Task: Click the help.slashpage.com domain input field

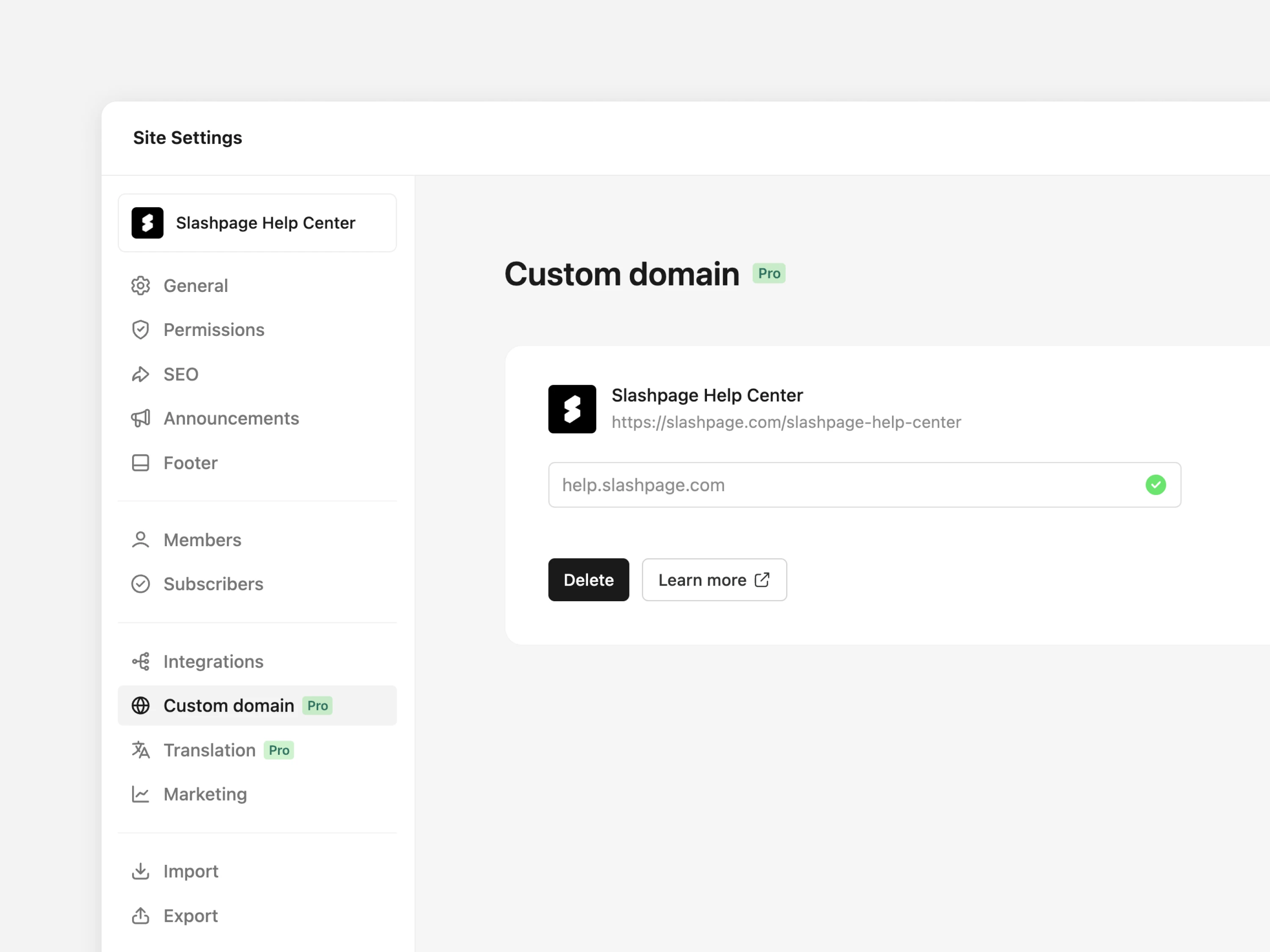Action: pos(864,485)
